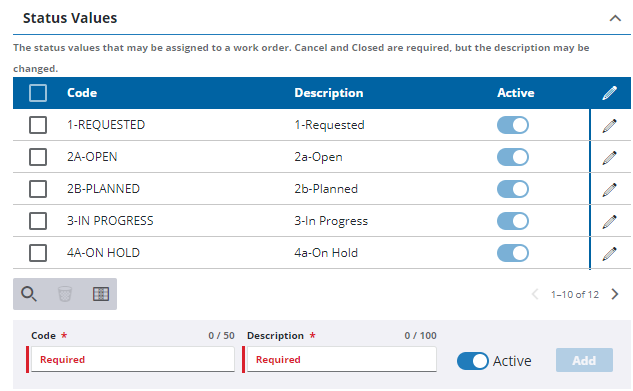Edit the 2B-PLANNED row with its pencil icon
This screenshot has width=633, height=391.
click(x=610, y=189)
